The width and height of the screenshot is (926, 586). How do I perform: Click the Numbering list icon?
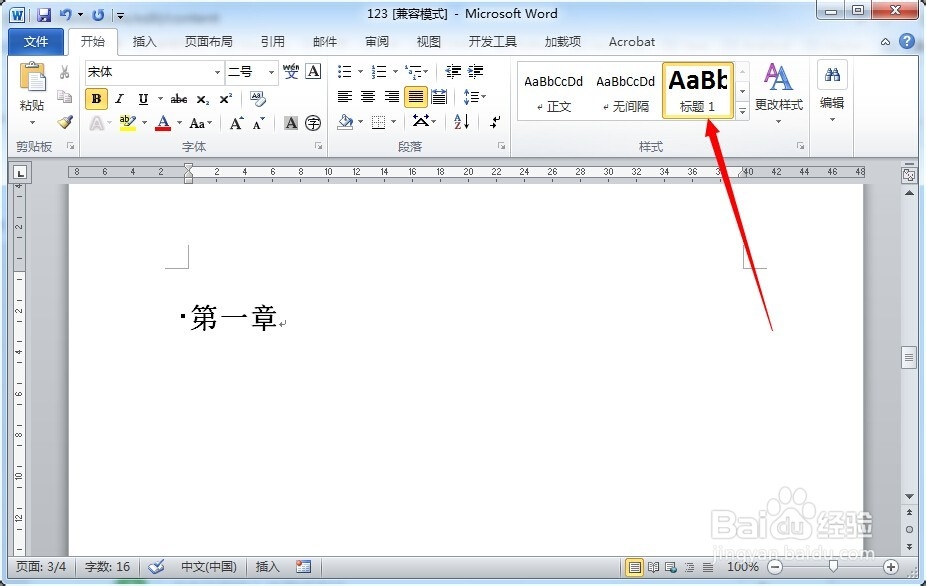[x=379, y=71]
